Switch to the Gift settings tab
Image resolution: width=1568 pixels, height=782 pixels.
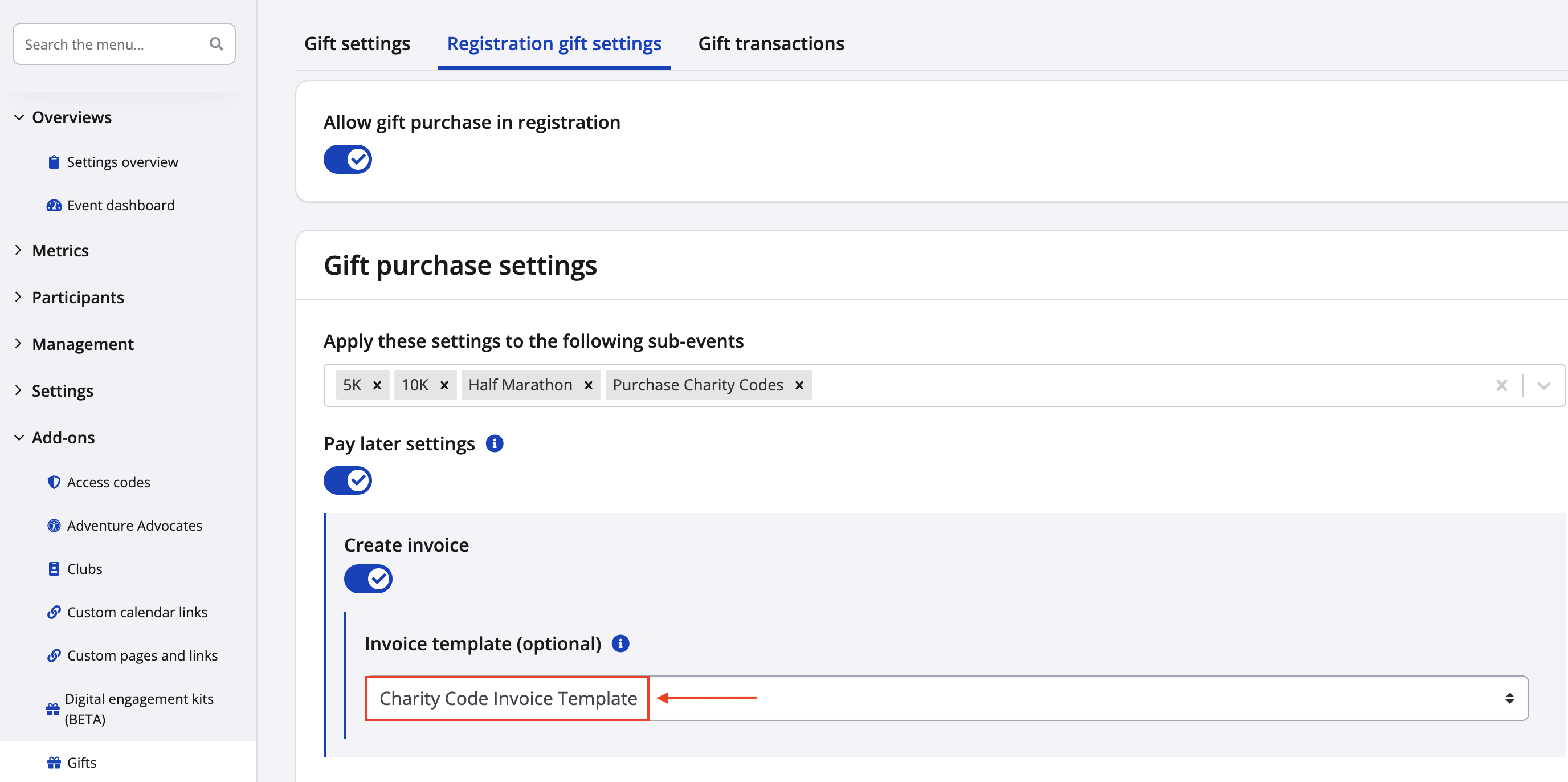coord(357,44)
